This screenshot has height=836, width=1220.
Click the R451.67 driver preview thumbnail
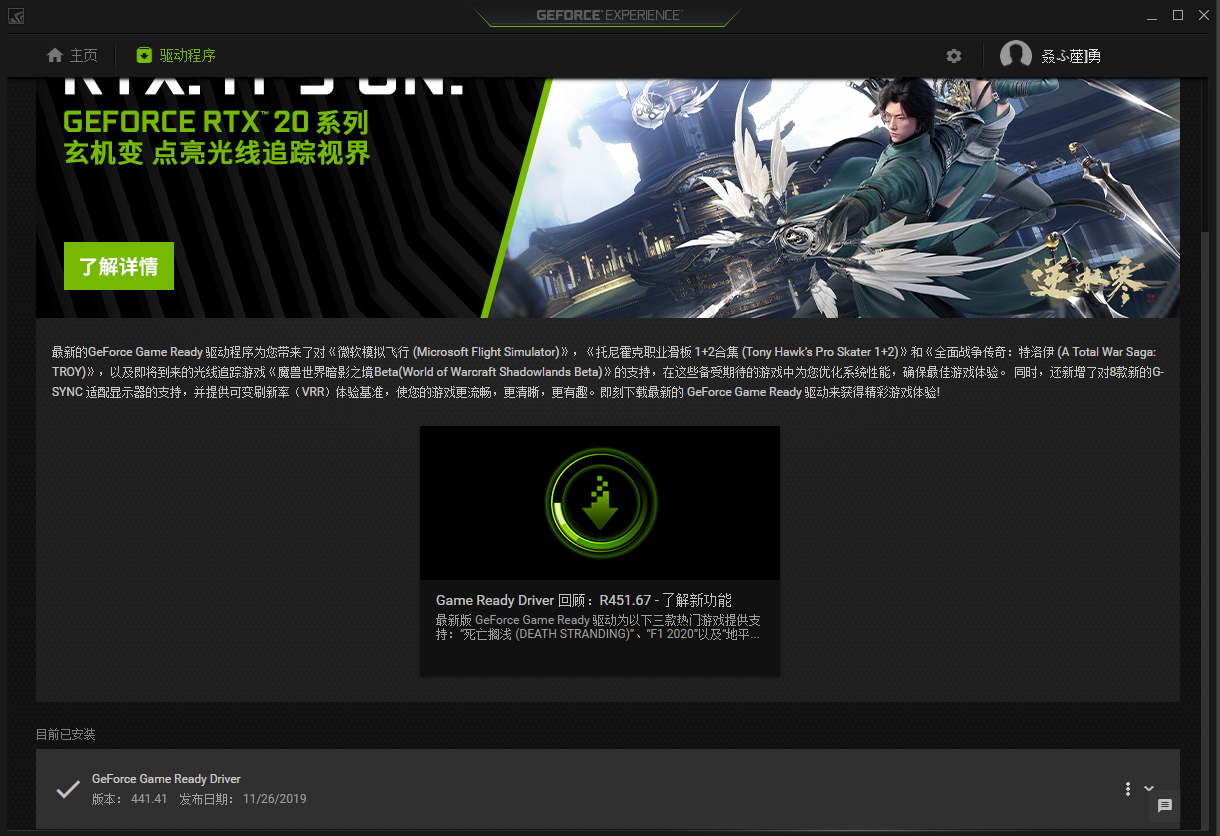(600, 502)
